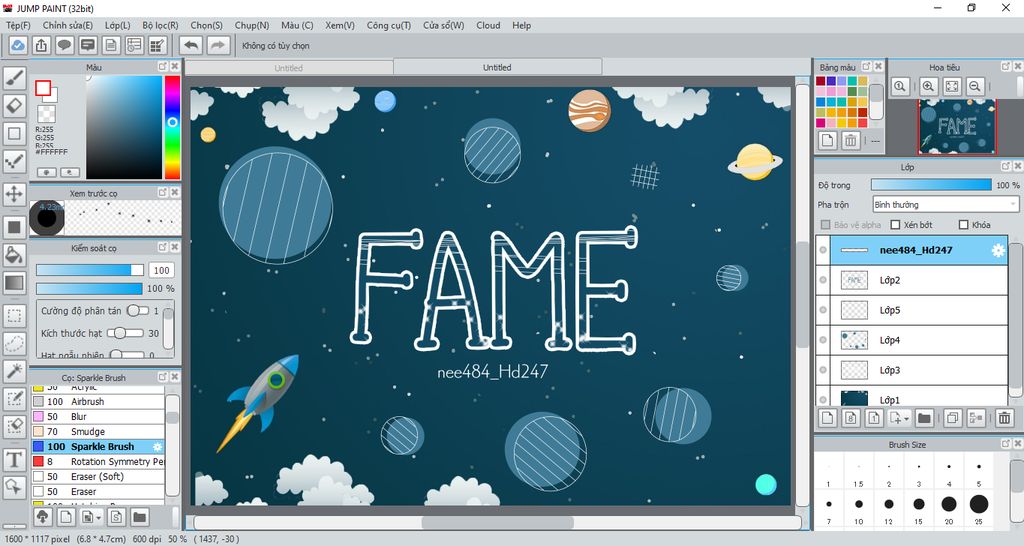This screenshot has width=1024, height=546.
Task: Click the Cường độ phân tán slider
Action: [x=138, y=311]
